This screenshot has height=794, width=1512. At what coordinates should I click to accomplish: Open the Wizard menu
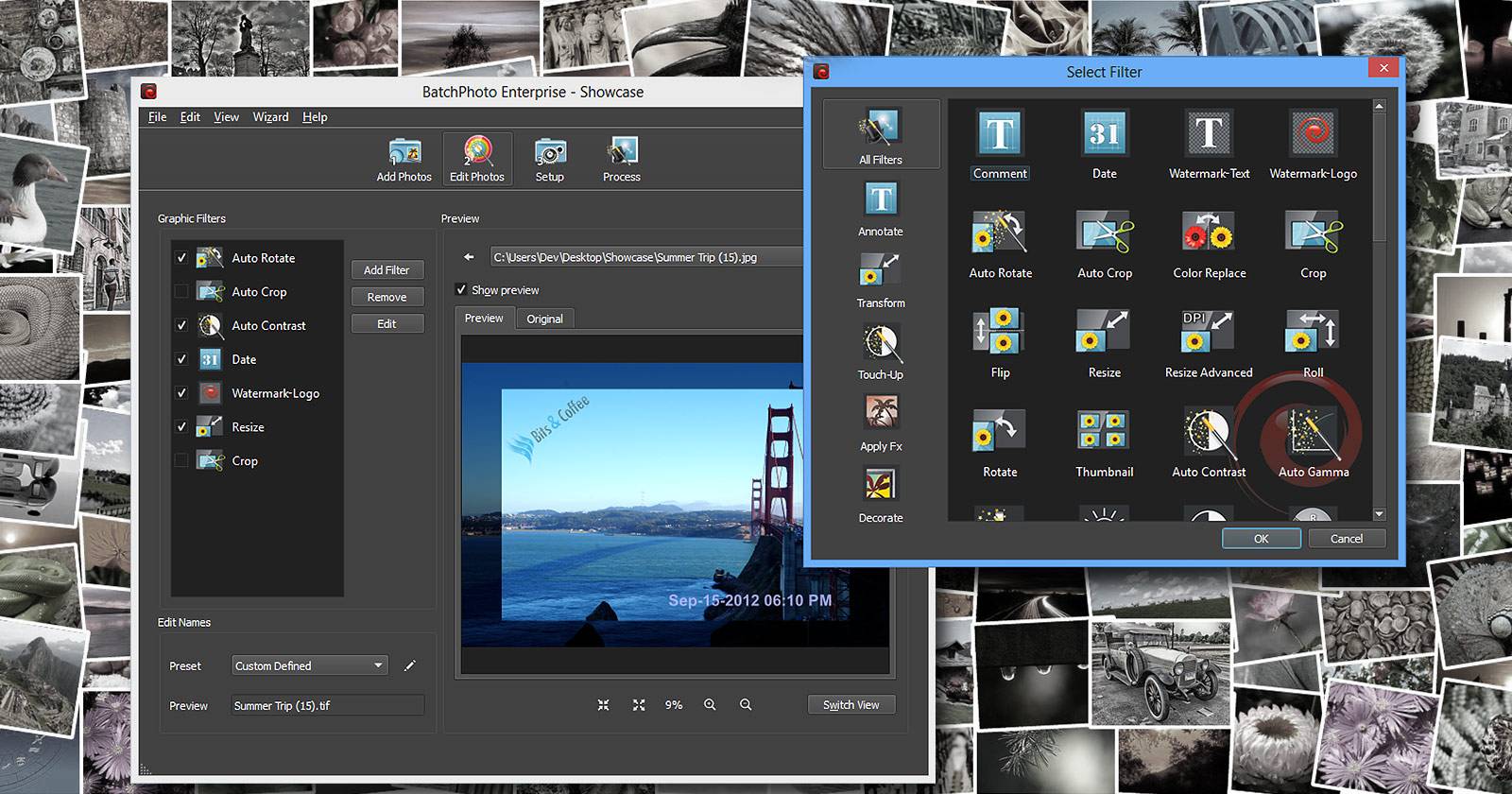pos(270,117)
